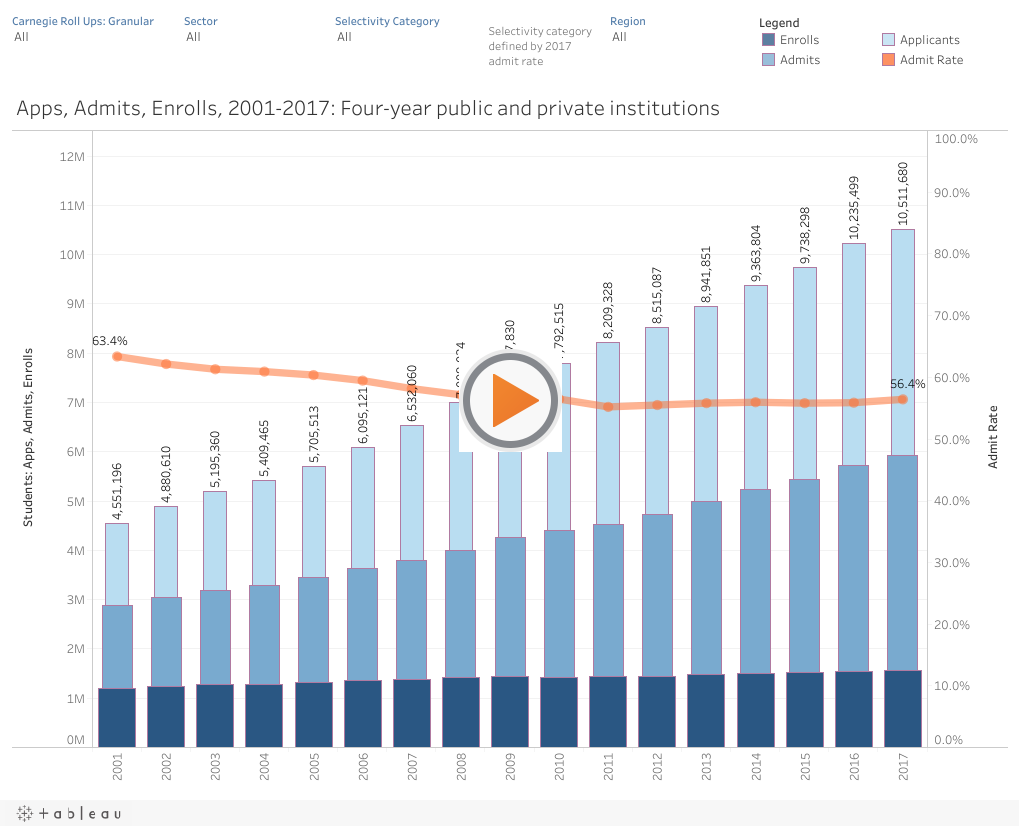This screenshot has height=826, width=1019.
Task: Click the Selectivity Category header text
Action: click(x=387, y=21)
